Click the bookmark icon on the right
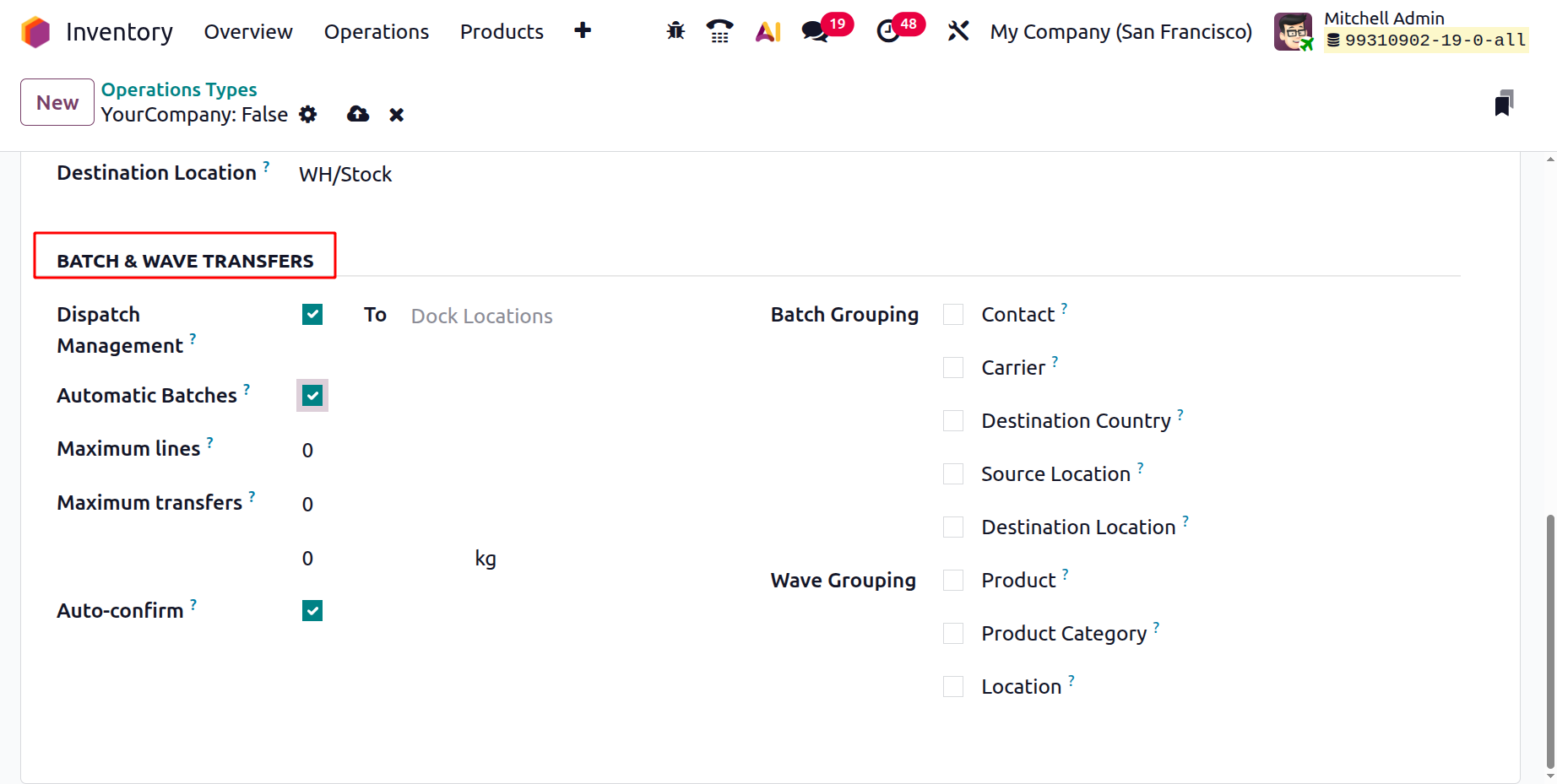This screenshot has height=784, width=1557. tap(1504, 103)
